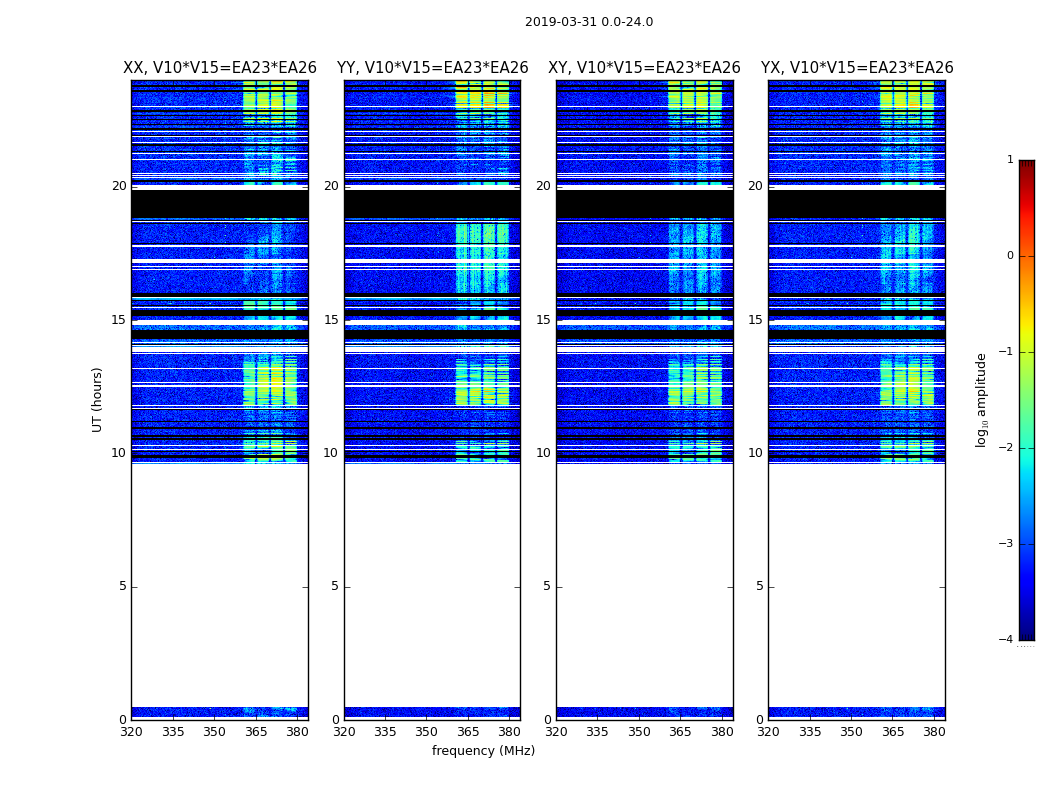The height and width of the screenshot is (800, 1050).
Task: Select the YY polarization panel title
Action: tap(432, 68)
